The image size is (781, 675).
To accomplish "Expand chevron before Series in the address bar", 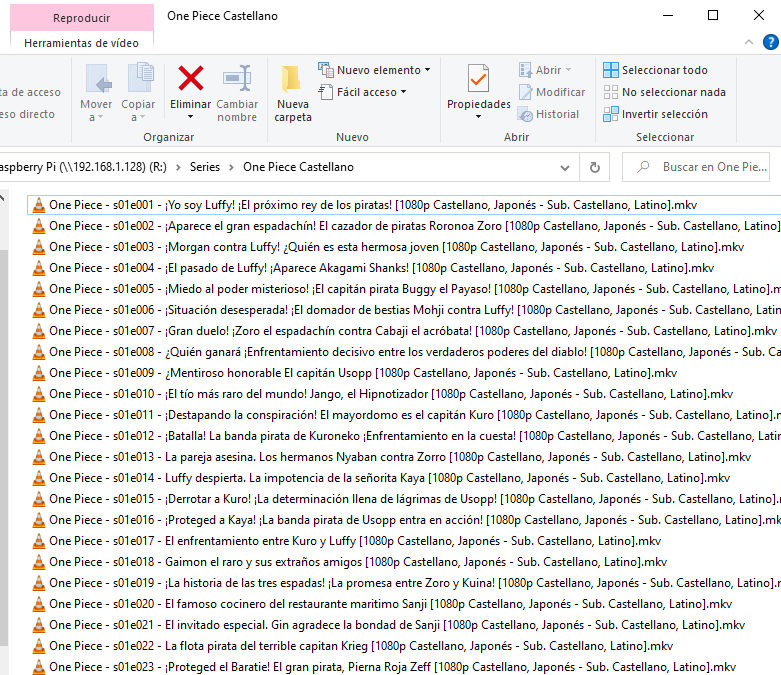I will (178, 167).
